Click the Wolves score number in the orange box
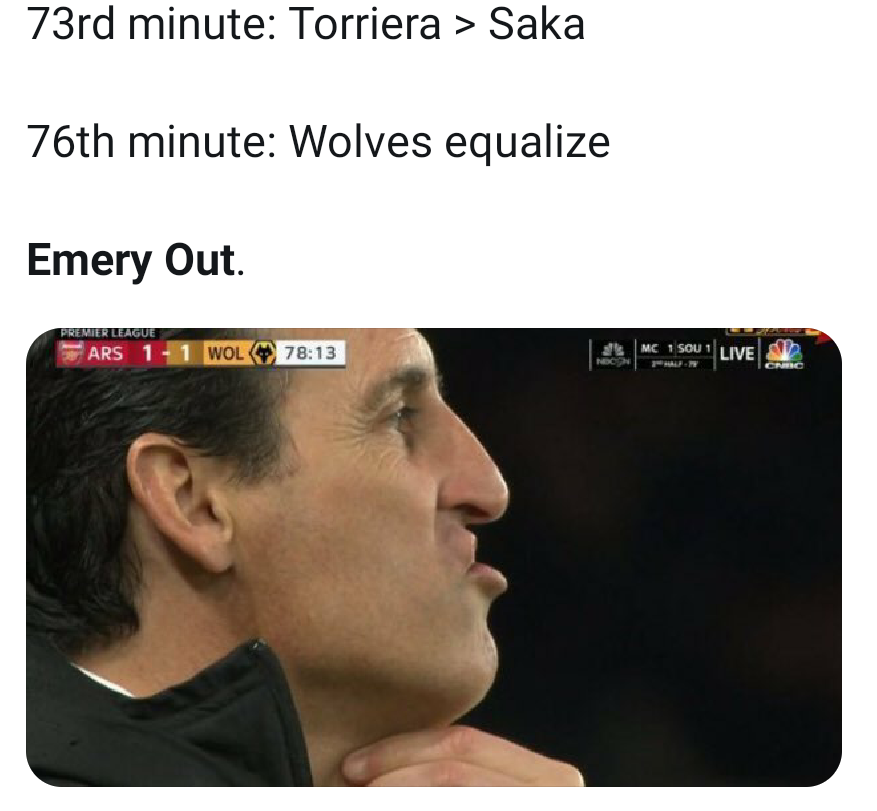Screen dimensions: 877x811 [184, 353]
